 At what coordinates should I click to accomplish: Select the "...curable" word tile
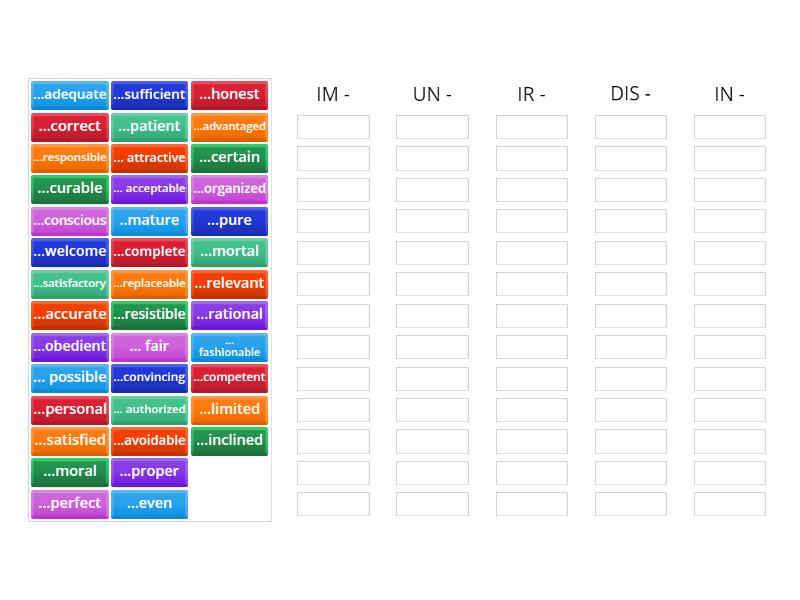coord(69,189)
